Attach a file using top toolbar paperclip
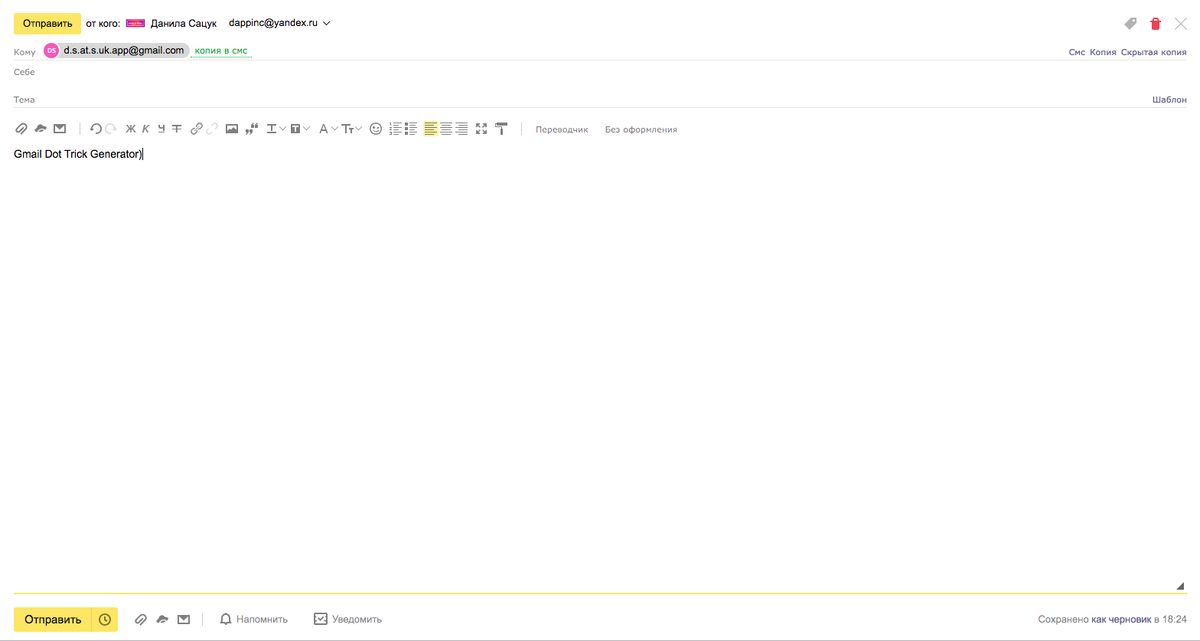 [x=20, y=129]
